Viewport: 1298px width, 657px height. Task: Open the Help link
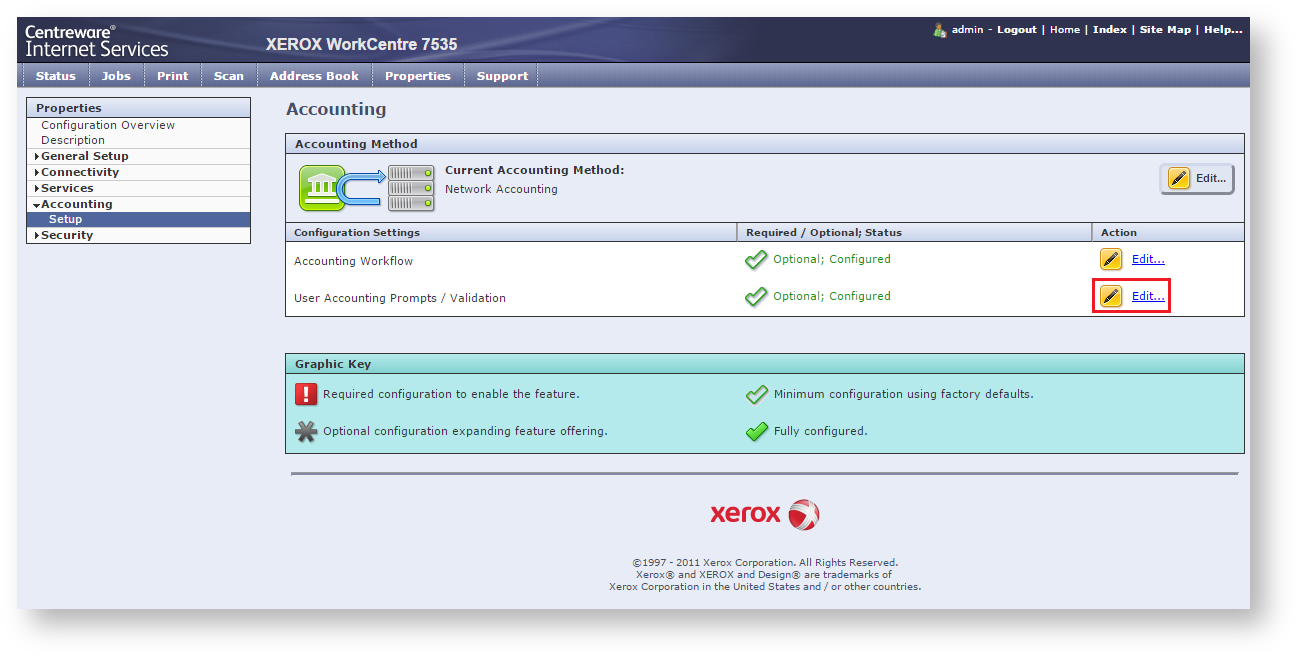(x=1223, y=30)
